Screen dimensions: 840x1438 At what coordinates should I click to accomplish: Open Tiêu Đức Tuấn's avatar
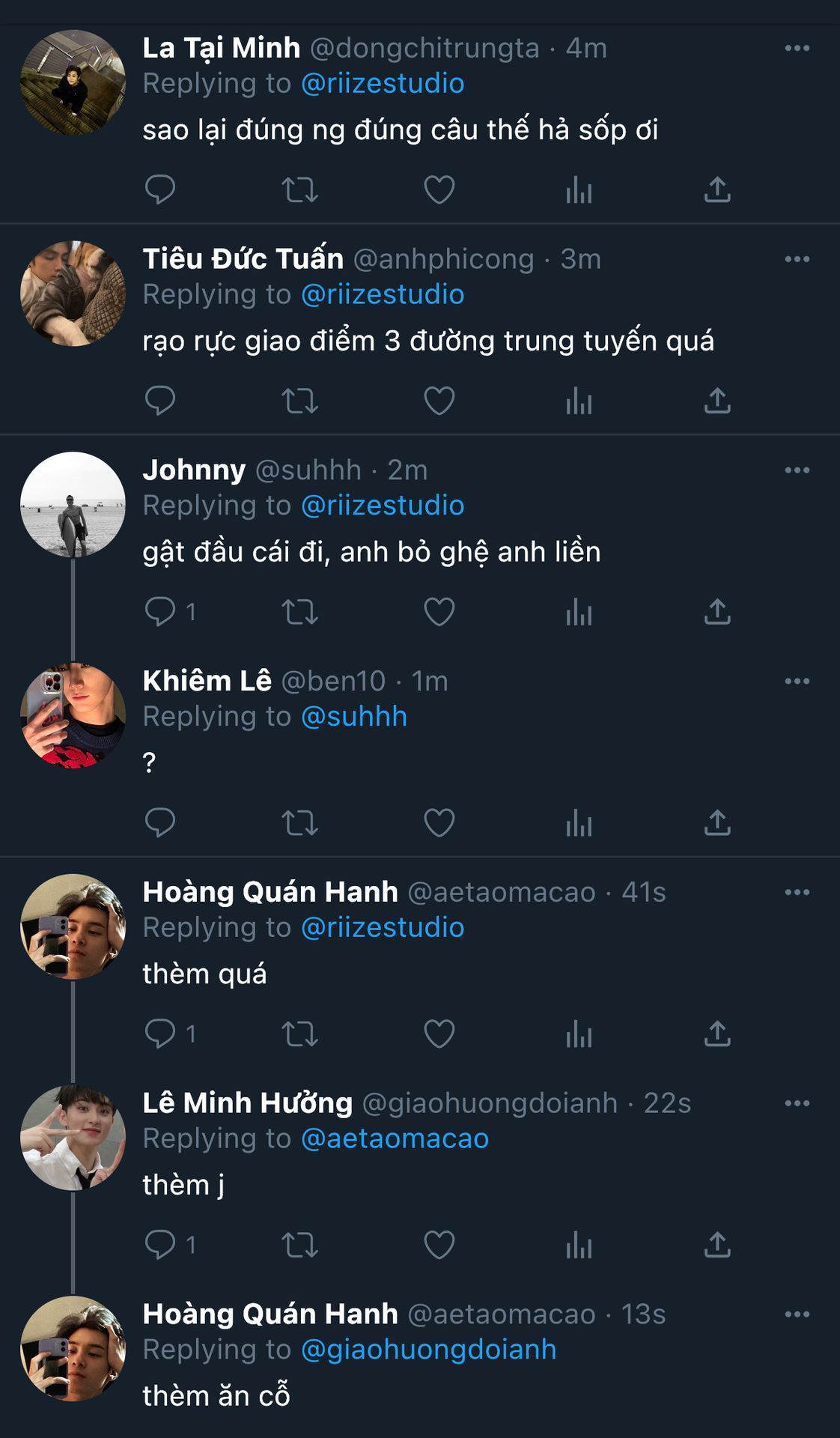pyautogui.click(x=73, y=293)
